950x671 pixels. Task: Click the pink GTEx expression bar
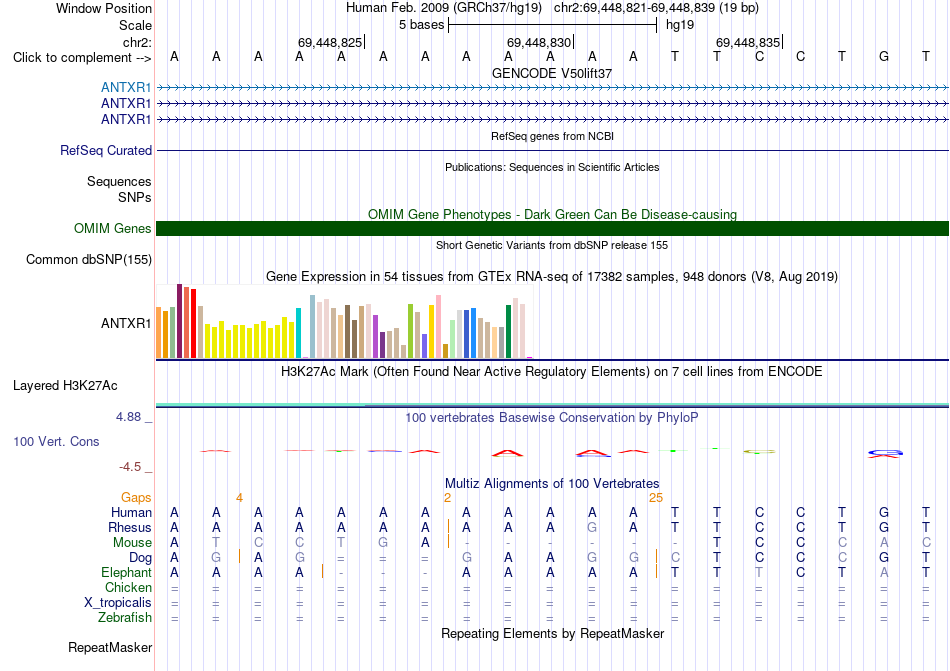pos(439,327)
